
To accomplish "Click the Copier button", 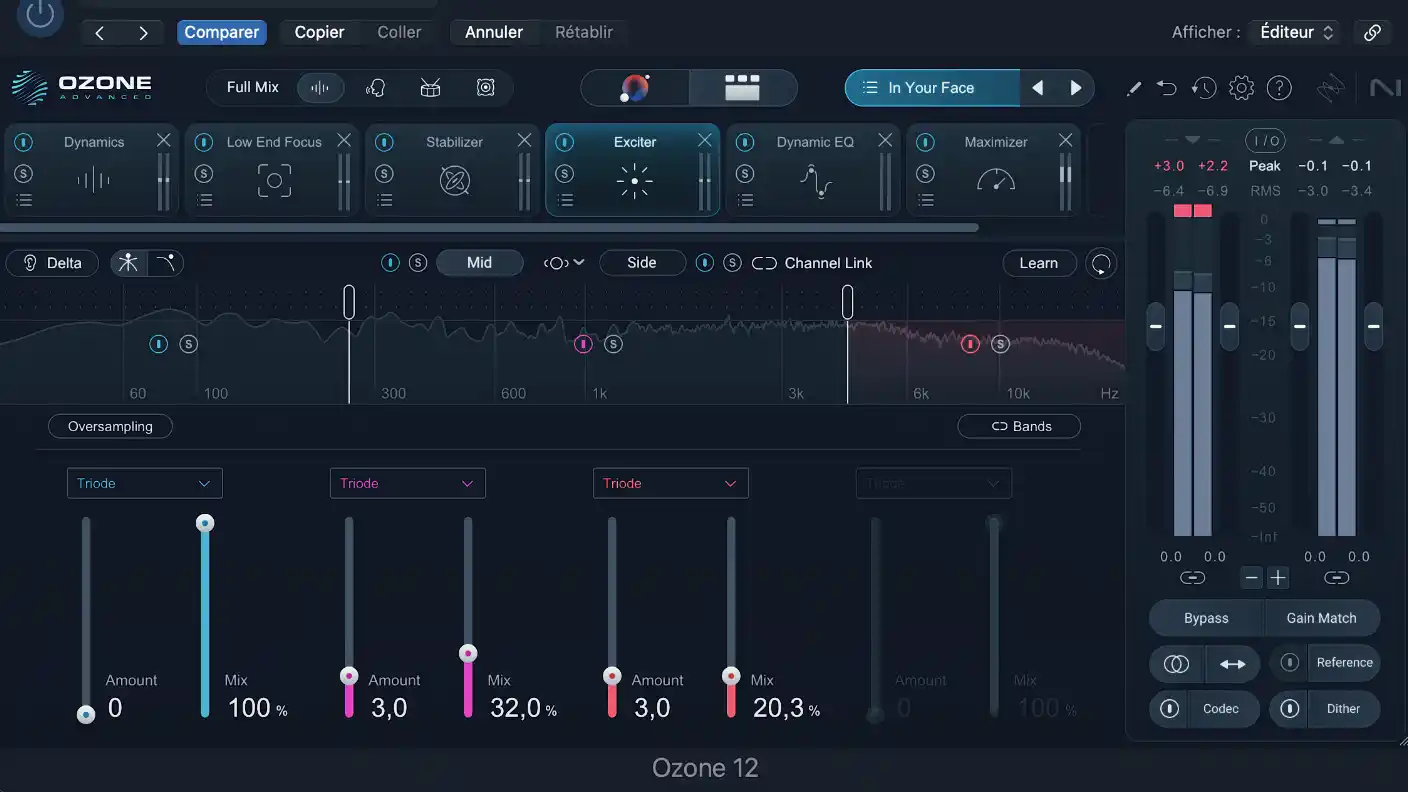I will pyautogui.click(x=320, y=32).
